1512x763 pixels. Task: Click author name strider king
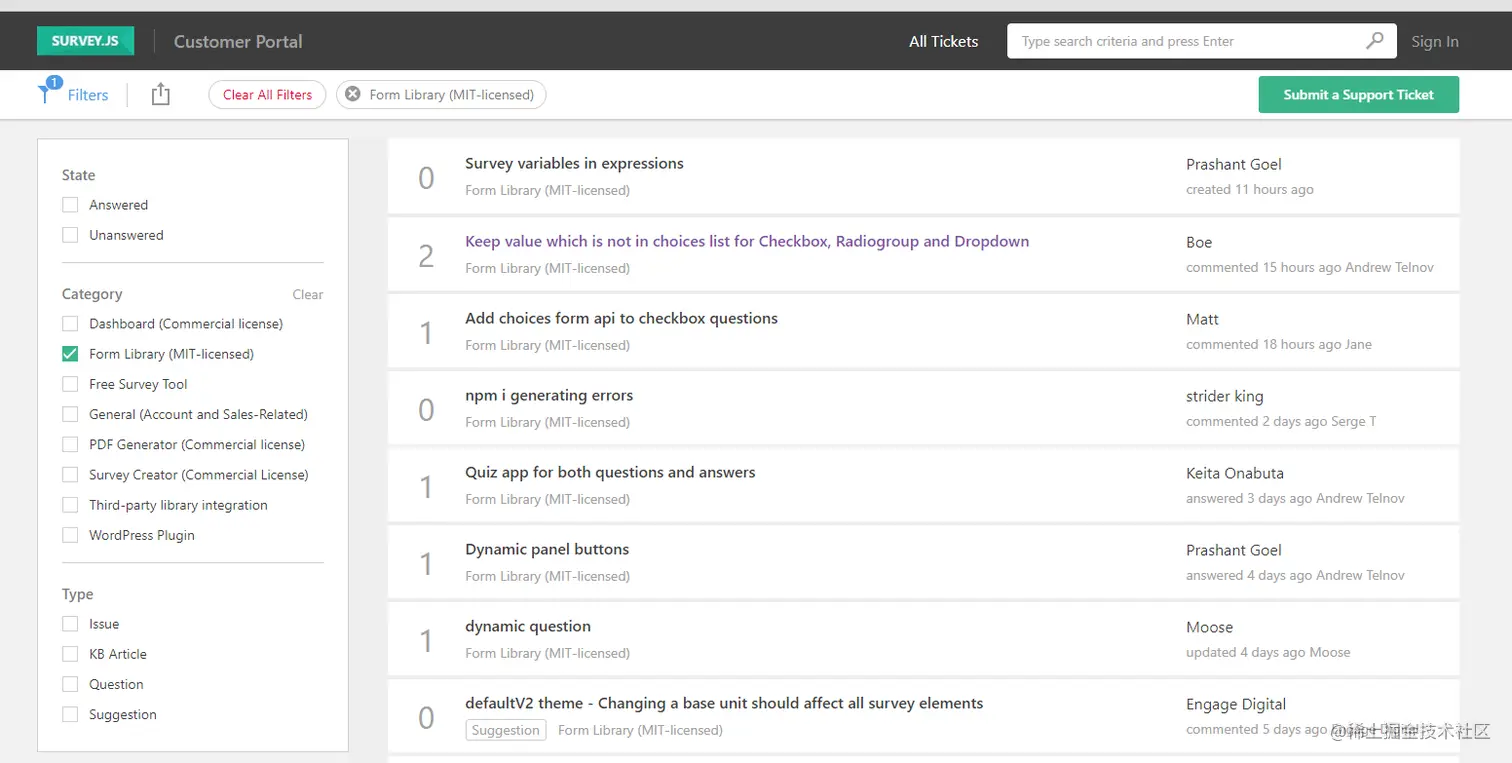pos(1225,396)
